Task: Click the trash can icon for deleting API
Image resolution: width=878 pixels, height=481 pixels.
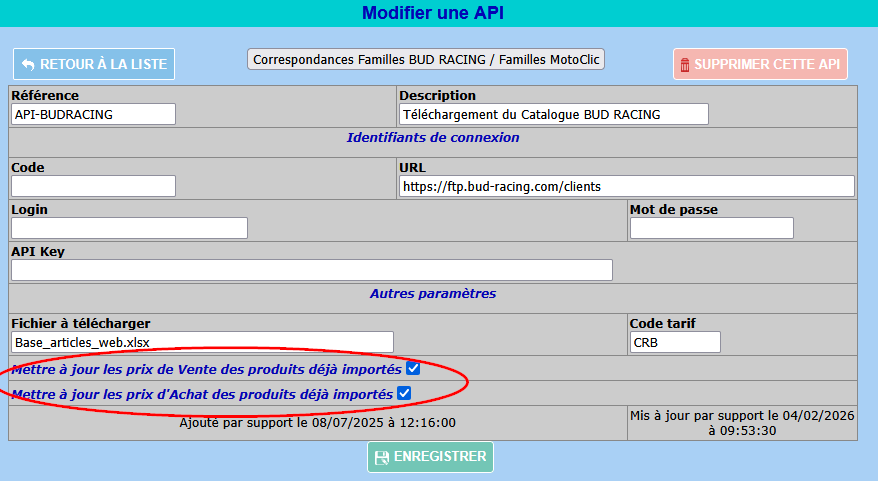Action: (684, 65)
